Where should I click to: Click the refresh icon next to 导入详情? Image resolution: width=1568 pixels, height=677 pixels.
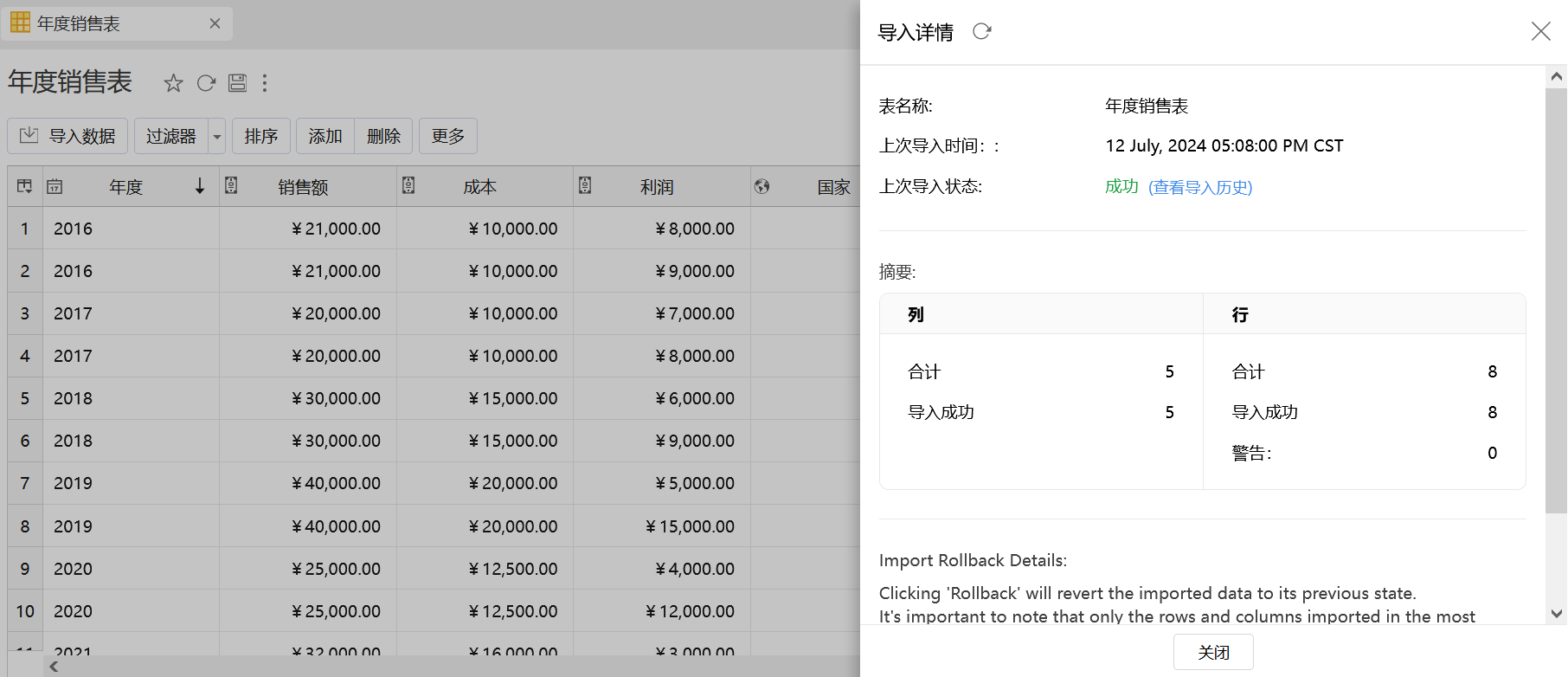pyautogui.click(x=981, y=32)
